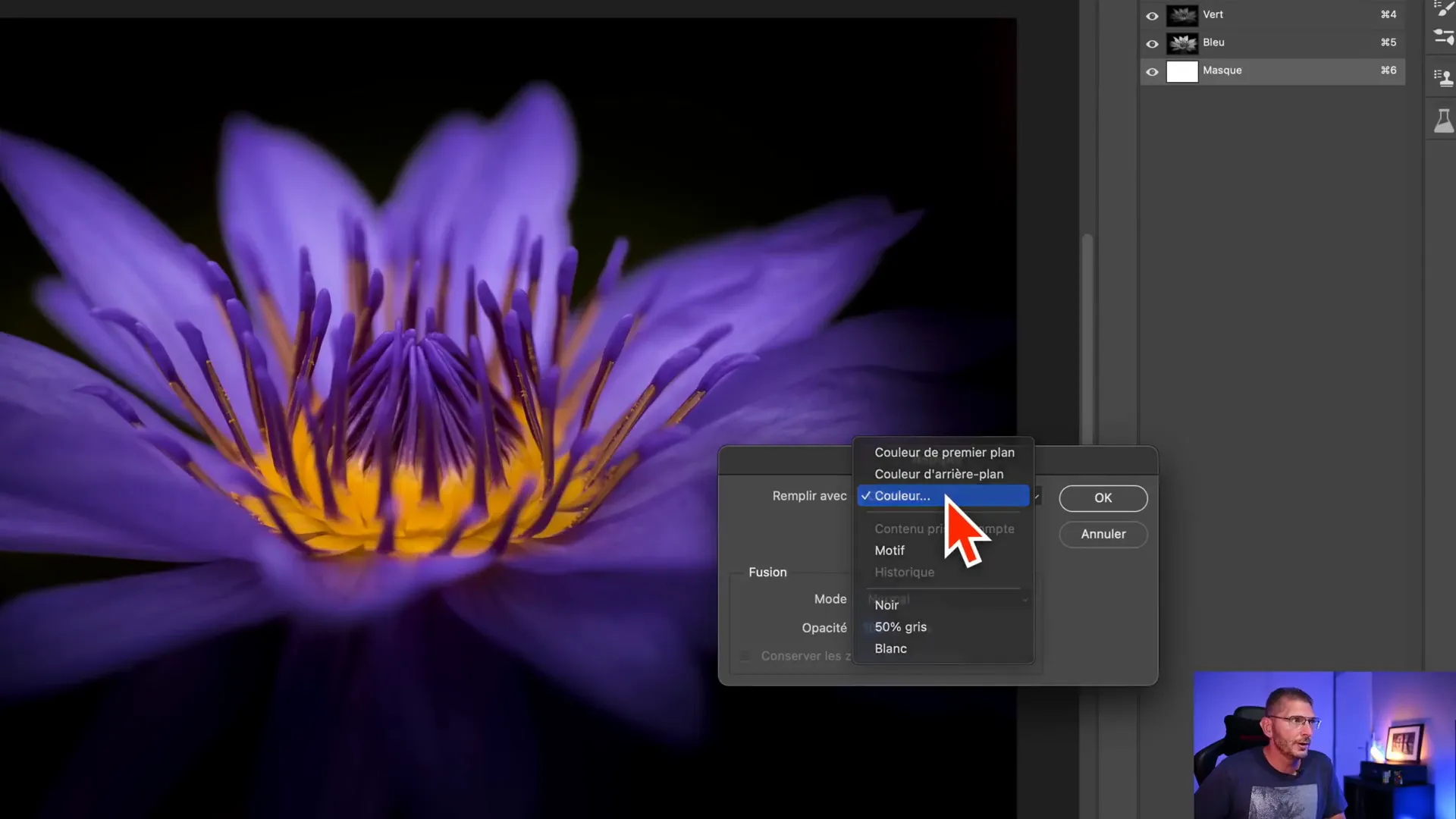This screenshot has width=1456, height=819.
Task: Select the Bleu channel name
Action: coord(1213,42)
